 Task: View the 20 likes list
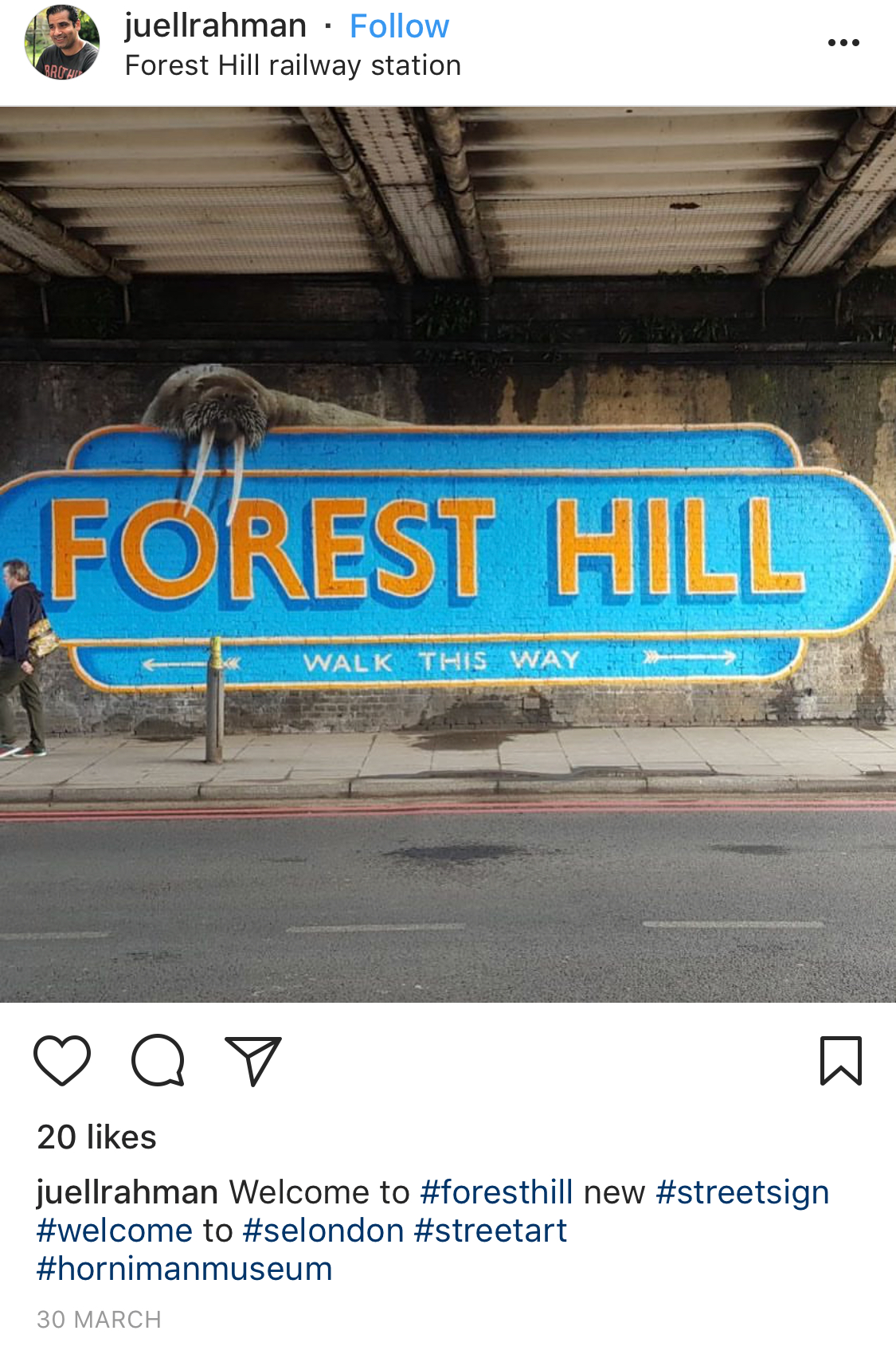[x=96, y=1137]
